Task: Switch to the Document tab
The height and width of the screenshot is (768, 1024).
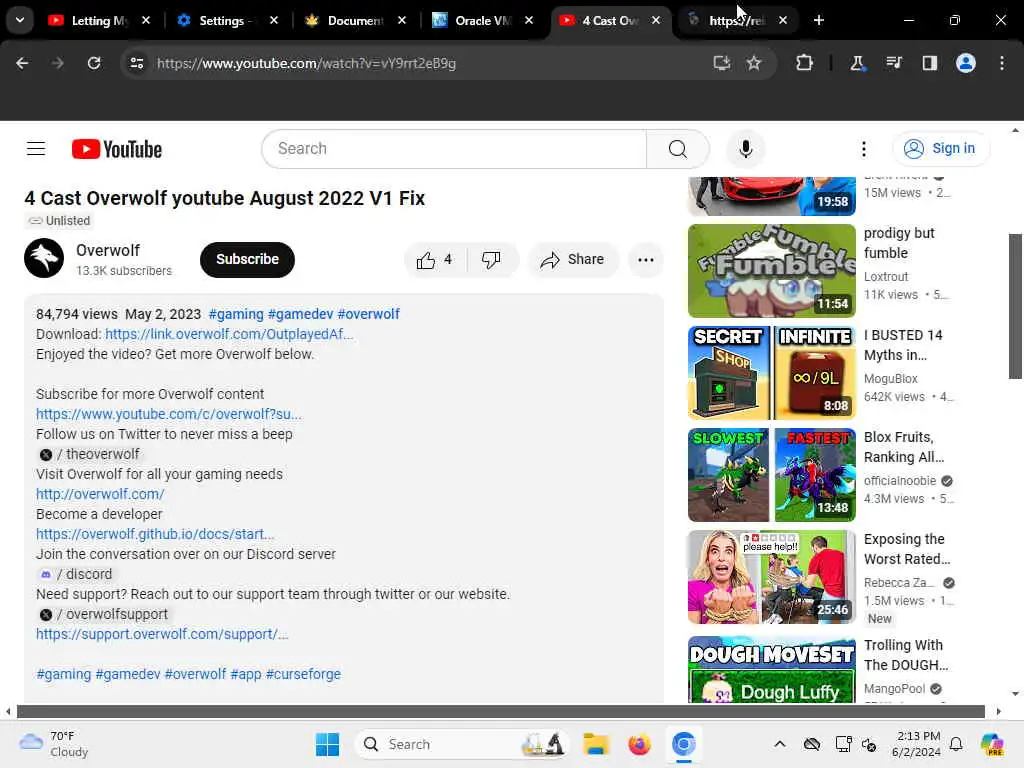Action: pos(353,20)
